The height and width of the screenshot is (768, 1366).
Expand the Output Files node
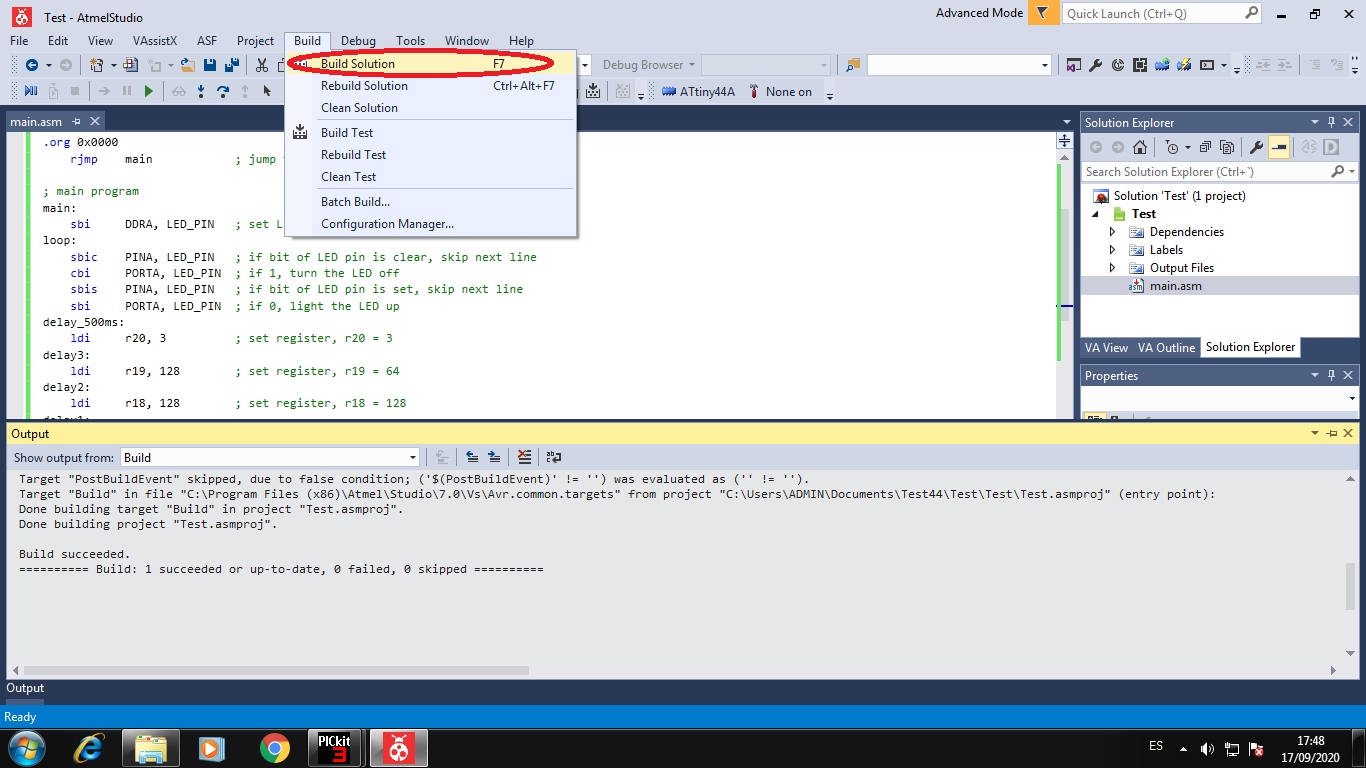click(x=1113, y=268)
